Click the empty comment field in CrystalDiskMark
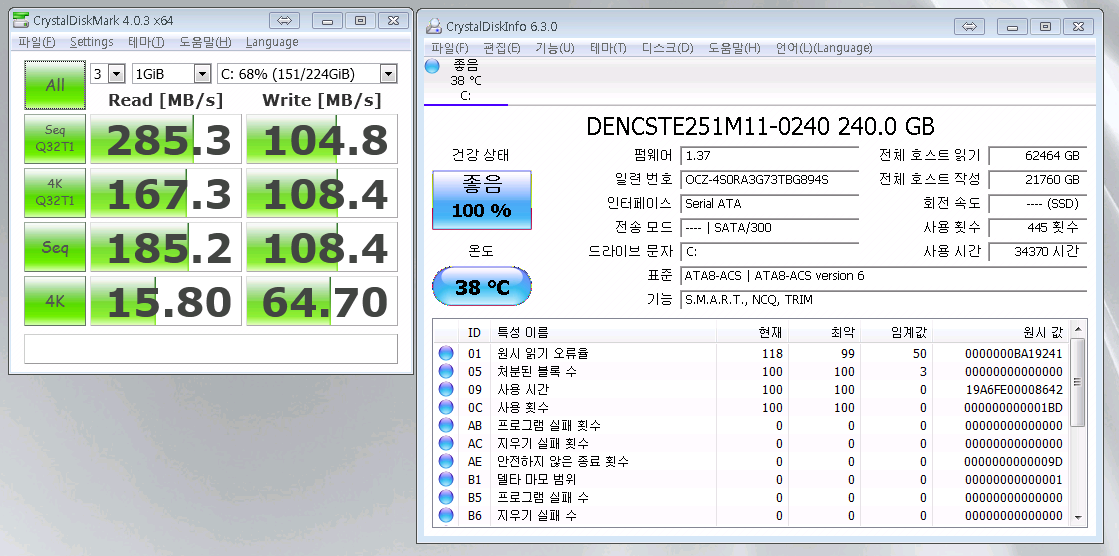The height and width of the screenshot is (556, 1119). 211,348
